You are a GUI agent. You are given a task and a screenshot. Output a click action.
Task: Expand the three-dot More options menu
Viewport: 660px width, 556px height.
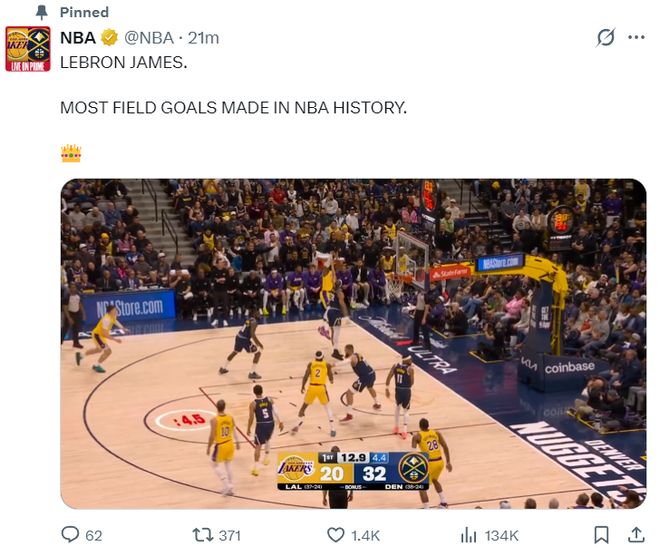tap(636, 38)
